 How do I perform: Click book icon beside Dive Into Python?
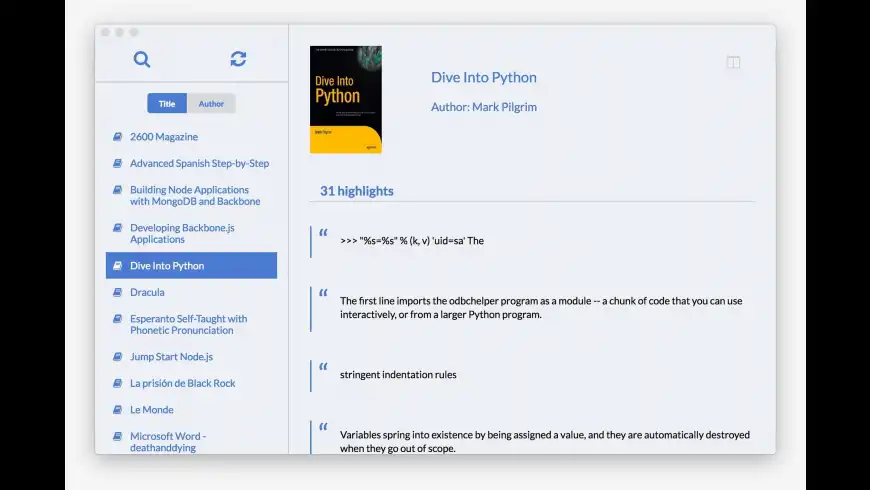117,265
